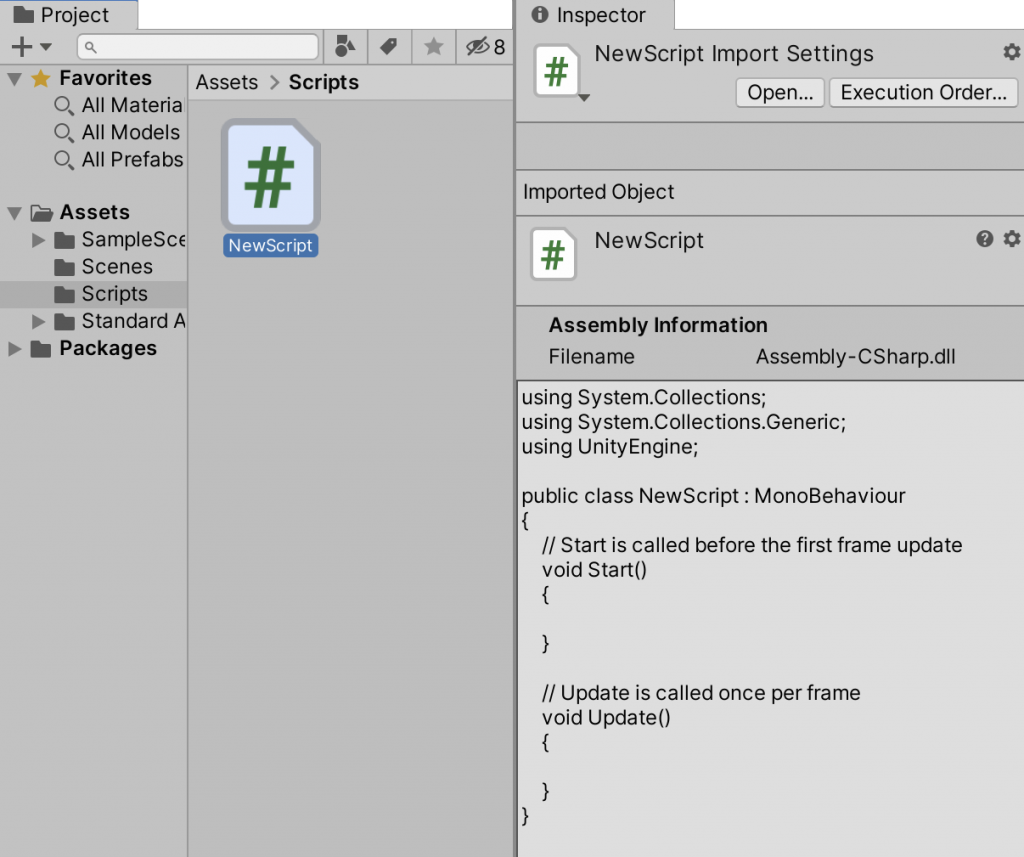Click the NewScript script icon in Inspector header
Viewport: 1024px width, 857px height.
click(x=557, y=71)
